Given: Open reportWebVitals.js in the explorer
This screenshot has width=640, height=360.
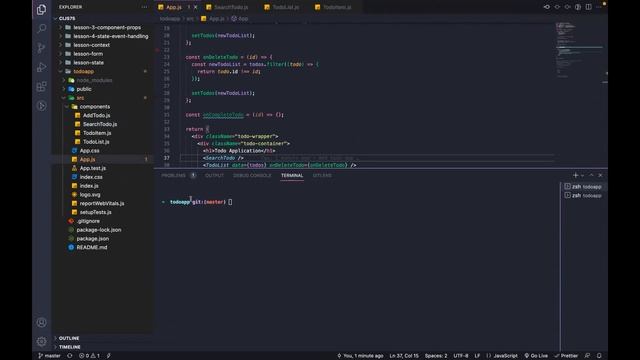Looking at the screenshot, I should click(102, 203).
